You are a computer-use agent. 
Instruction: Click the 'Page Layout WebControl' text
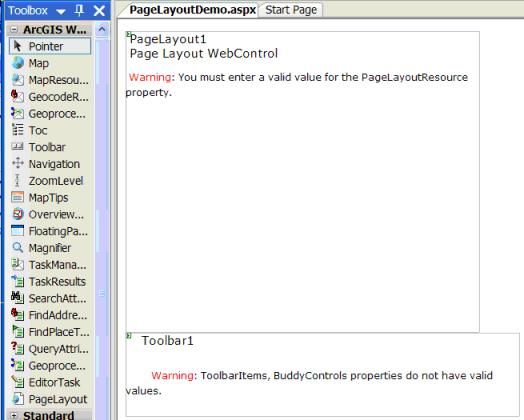[x=204, y=53]
